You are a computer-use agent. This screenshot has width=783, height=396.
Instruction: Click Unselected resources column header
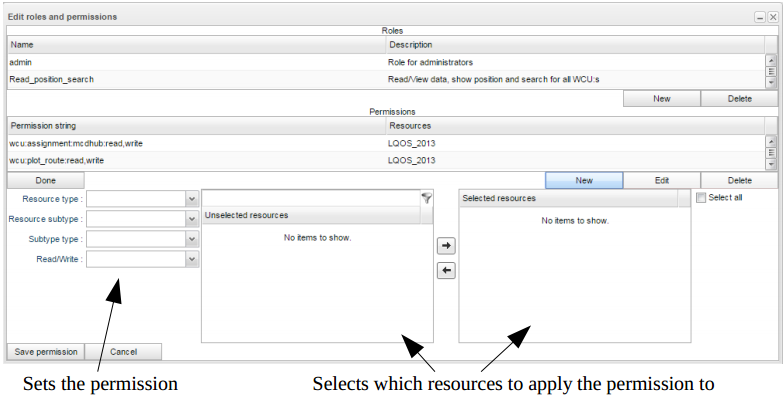coord(311,215)
